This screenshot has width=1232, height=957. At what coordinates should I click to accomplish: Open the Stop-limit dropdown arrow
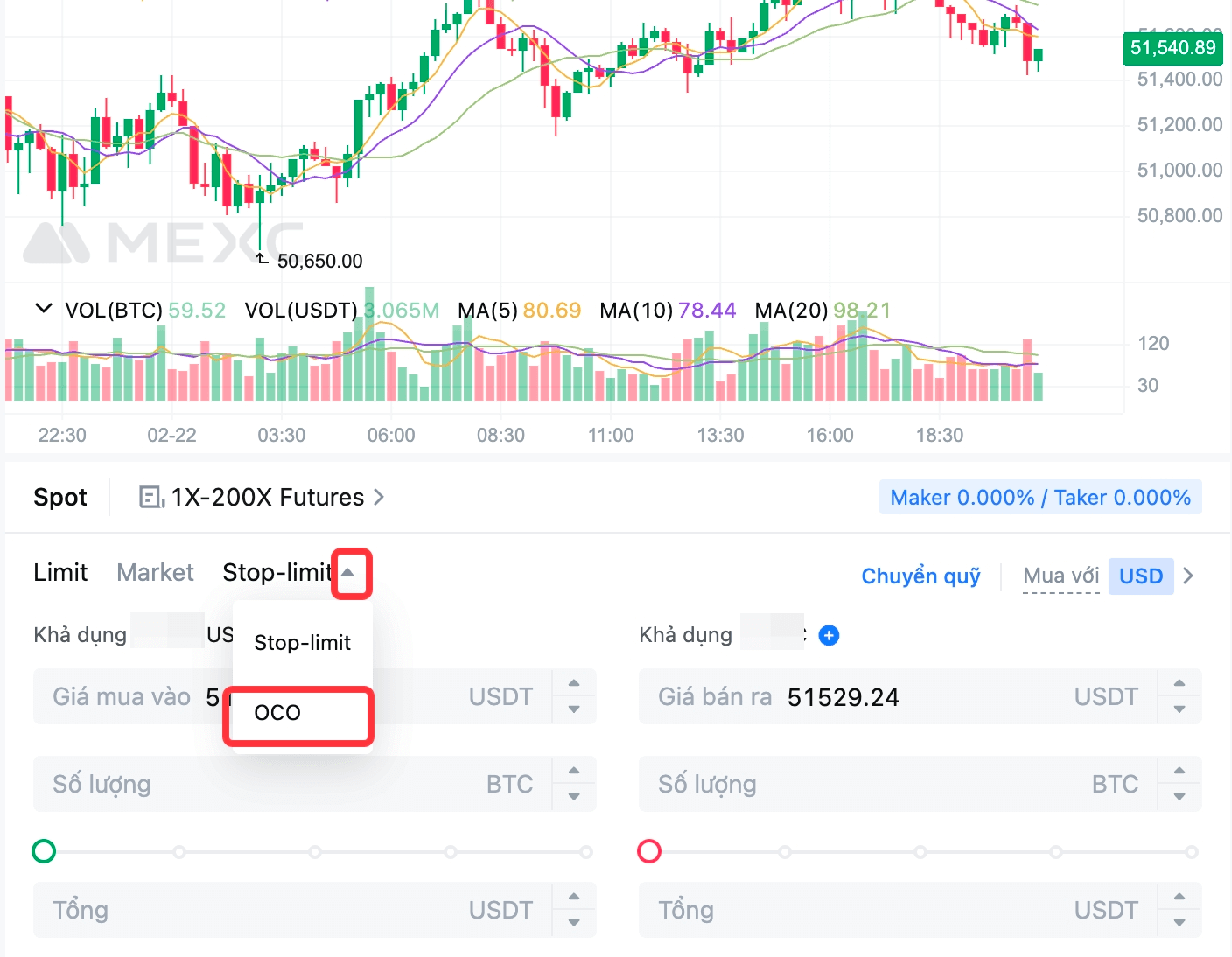[x=351, y=573]
